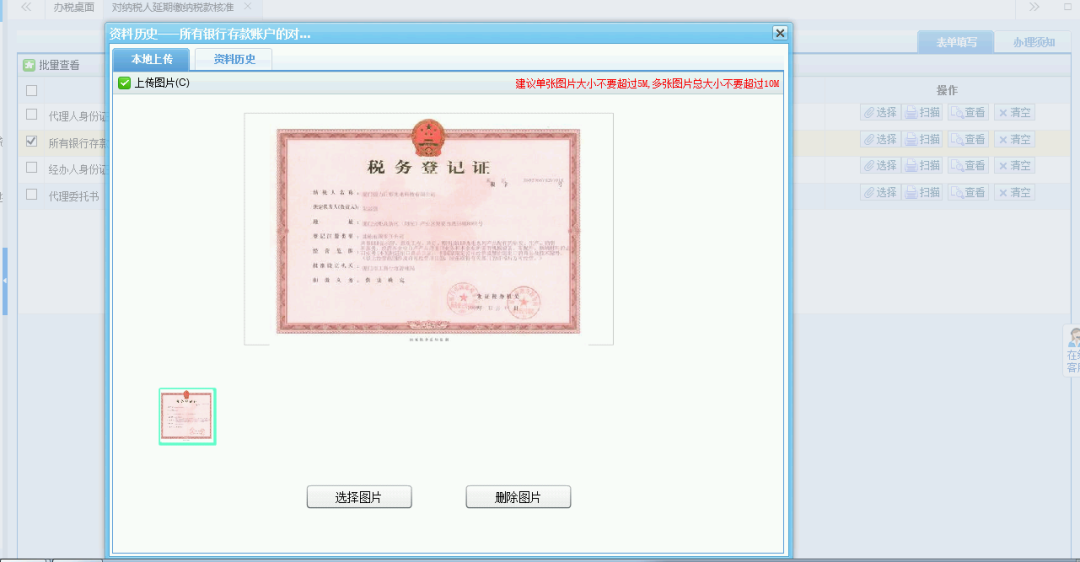Click 清空 in the highlighted second row

pyautogui.click(x=1015, y=139)
